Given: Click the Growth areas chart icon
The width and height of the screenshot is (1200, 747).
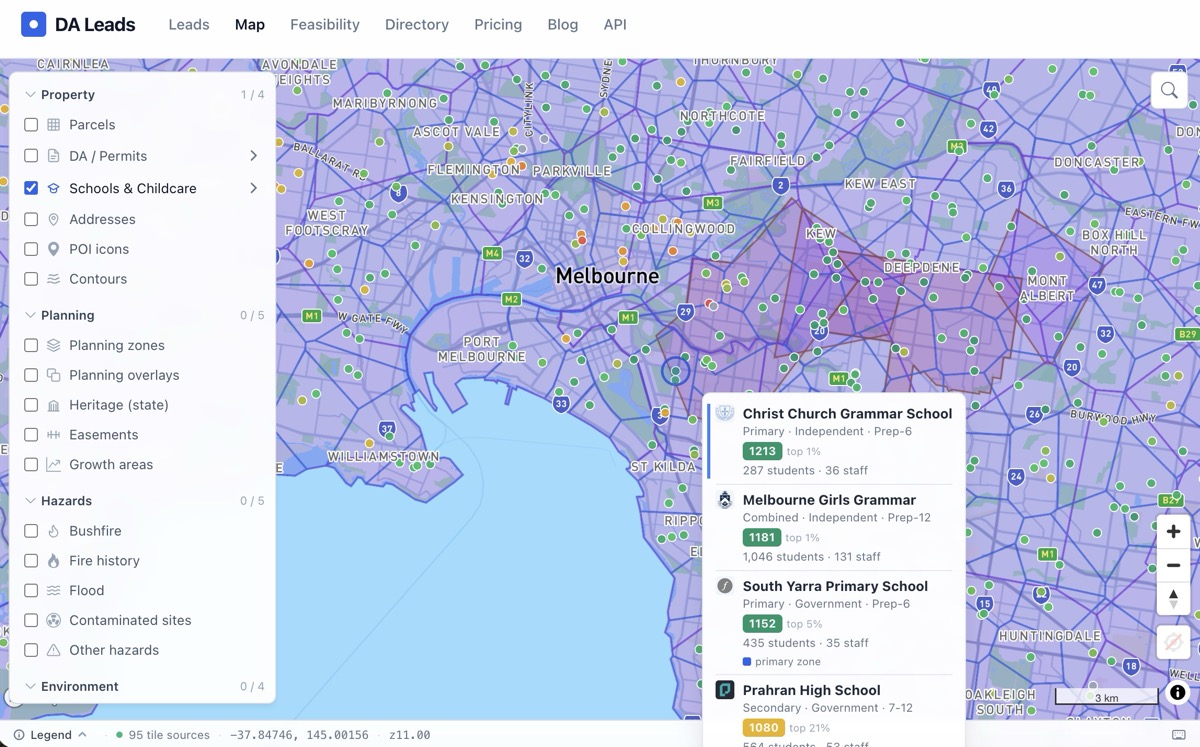Looking at the screenshot, I should pos(54,465).
